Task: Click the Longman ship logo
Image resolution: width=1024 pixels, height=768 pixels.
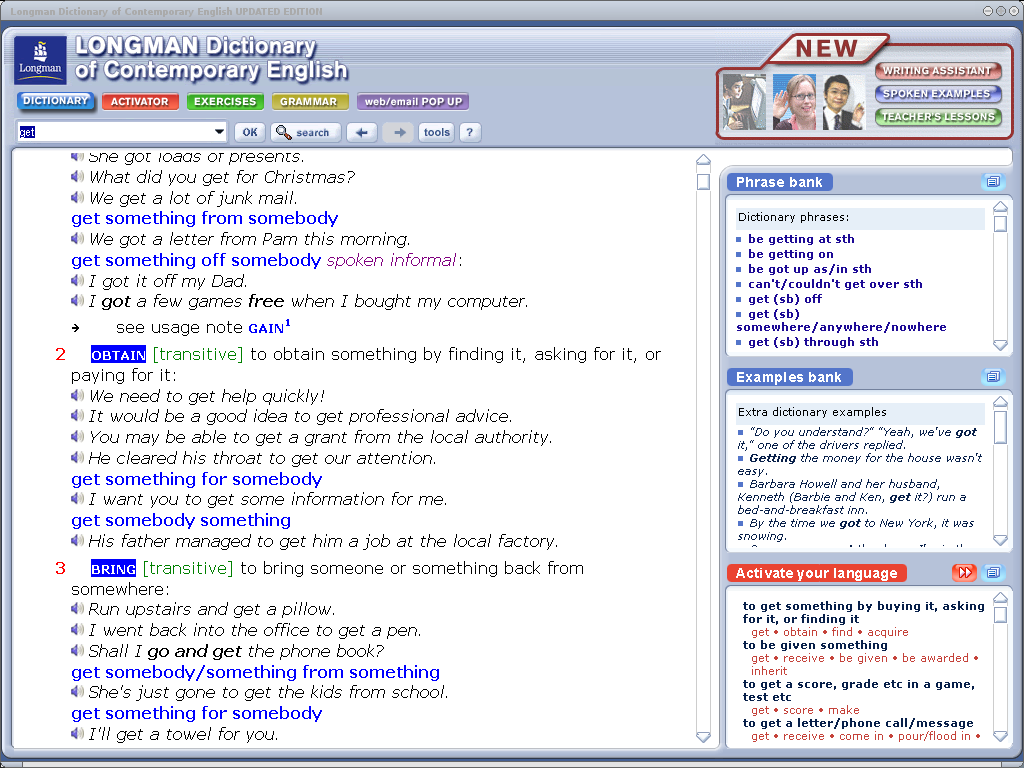Action: (40, 60)
